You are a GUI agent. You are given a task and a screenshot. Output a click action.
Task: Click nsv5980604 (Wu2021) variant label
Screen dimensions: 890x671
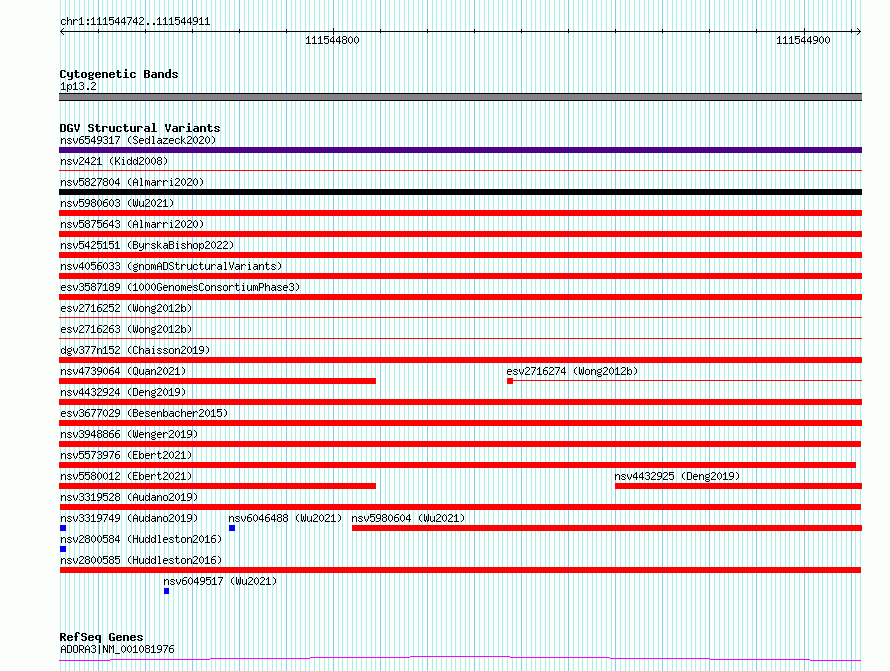point(408,518)
